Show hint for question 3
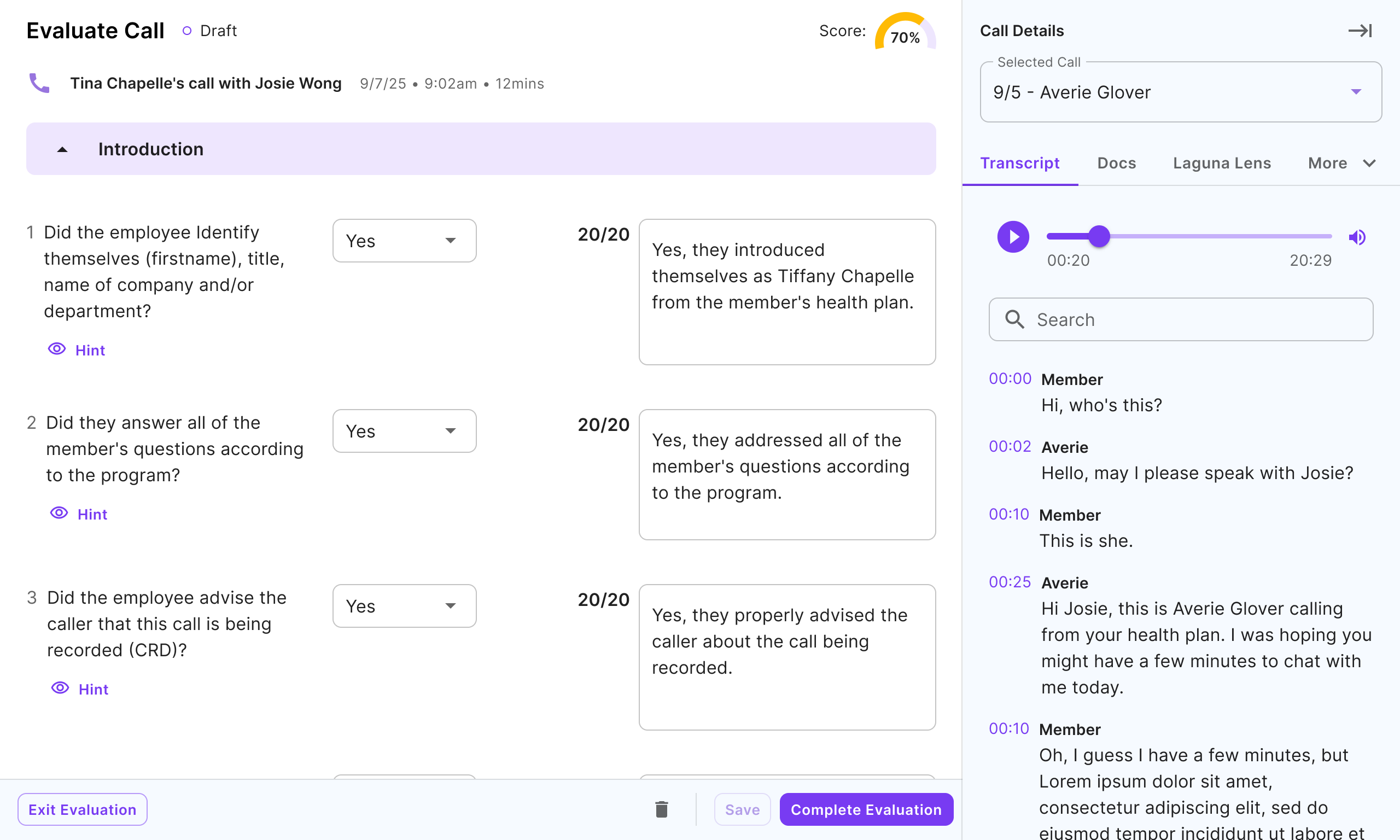Viewport: 1400px width, 840px height. point(80,689)
